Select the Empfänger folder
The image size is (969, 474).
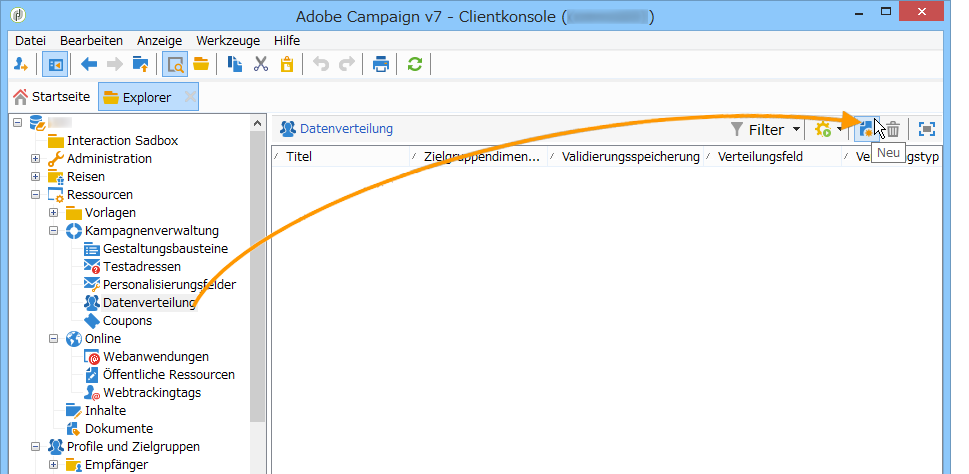pos(116,464)
